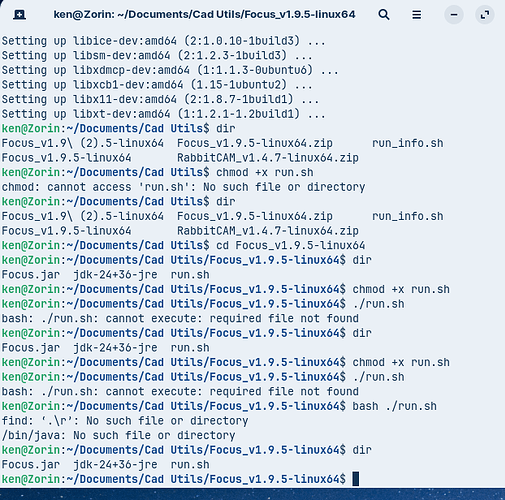505x500 pixels.
Task: Click the window title showing Focus_v1.9.5-linux64 path
Action: [x=204, y=15]
